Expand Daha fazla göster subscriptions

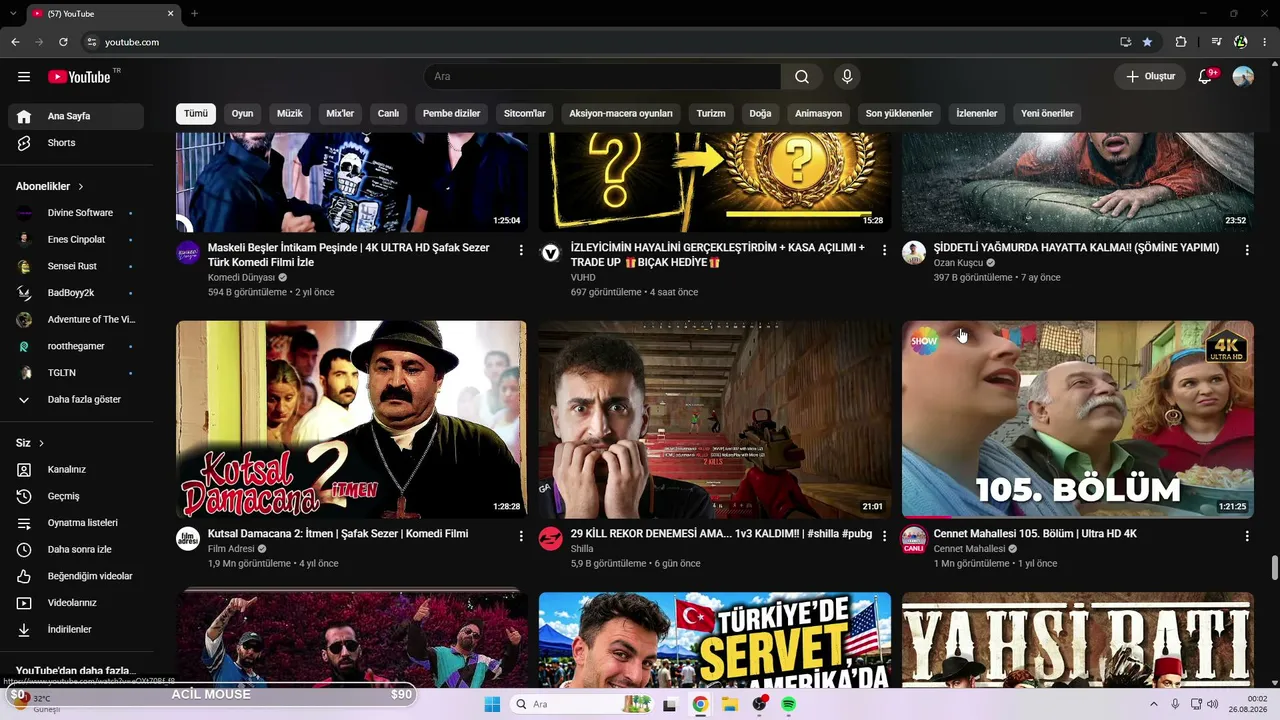76,399
